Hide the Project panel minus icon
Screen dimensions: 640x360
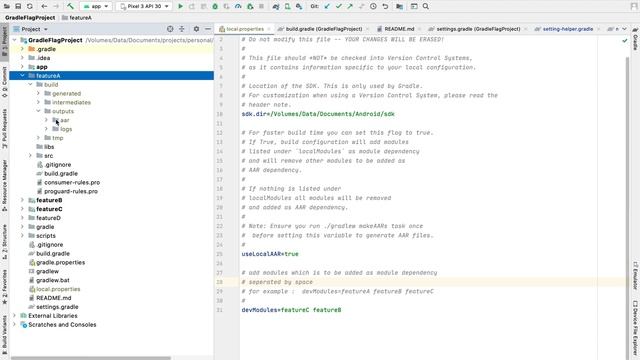pyautogui.click(x=208, y=29)
